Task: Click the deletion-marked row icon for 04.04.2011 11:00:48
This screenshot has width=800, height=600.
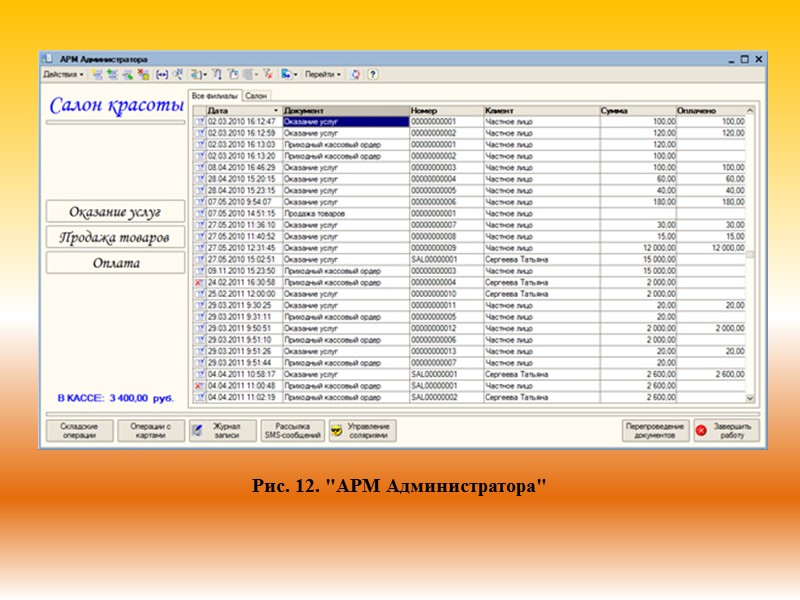Action: tap(199, 386)
